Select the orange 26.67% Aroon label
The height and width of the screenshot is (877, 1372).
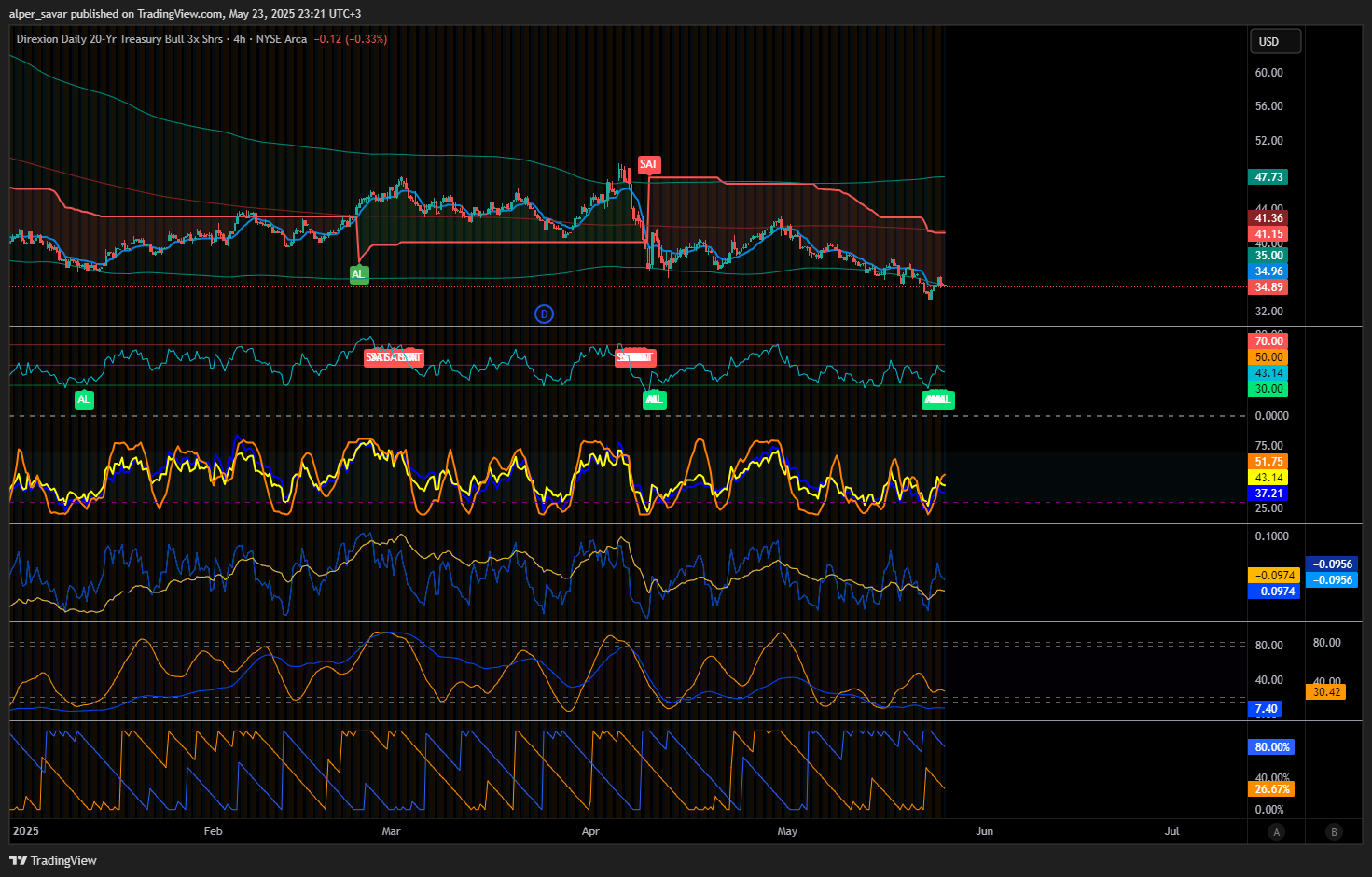click(x=1271, y=789)
